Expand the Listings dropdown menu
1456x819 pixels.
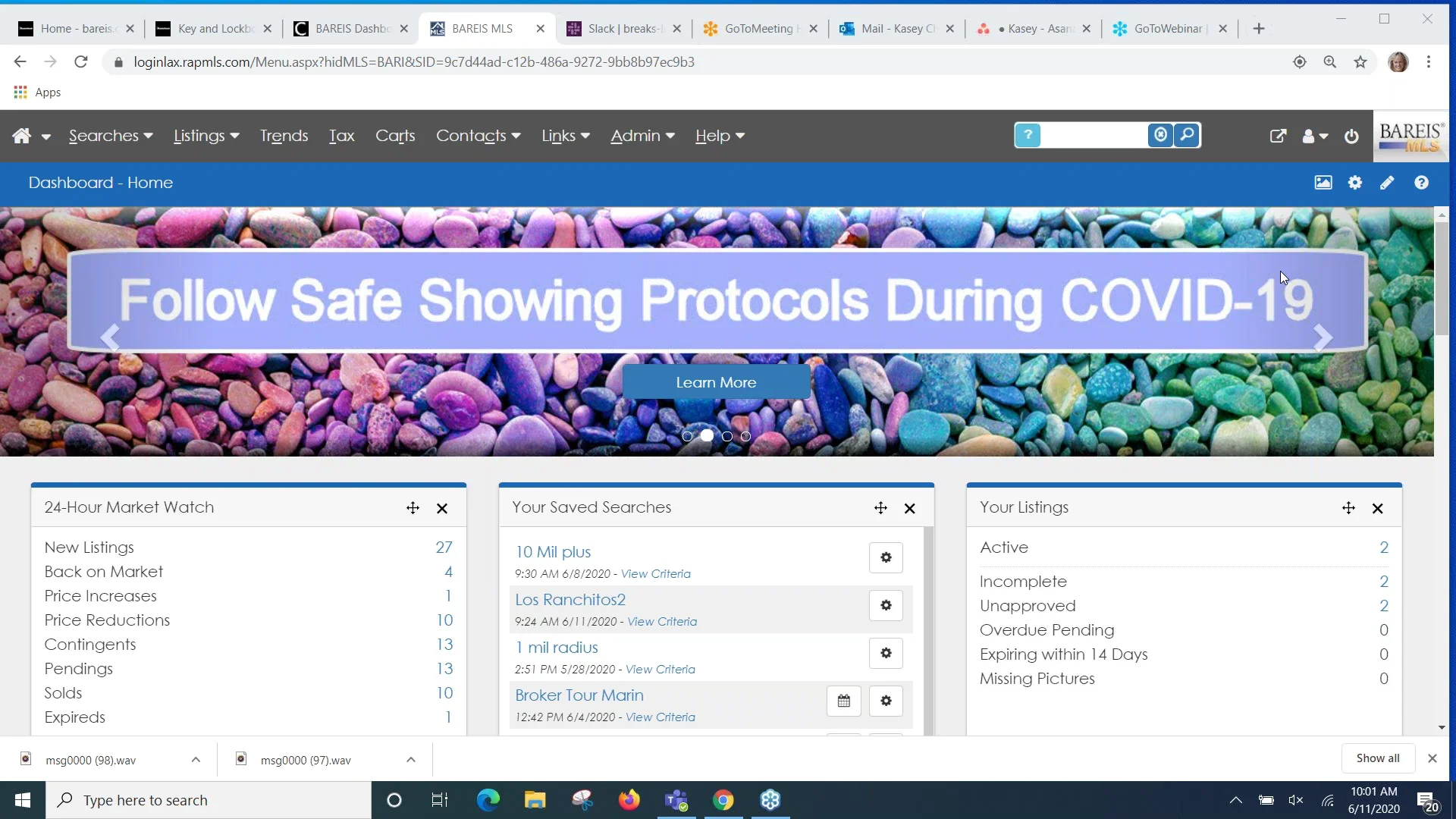[206, 136]
